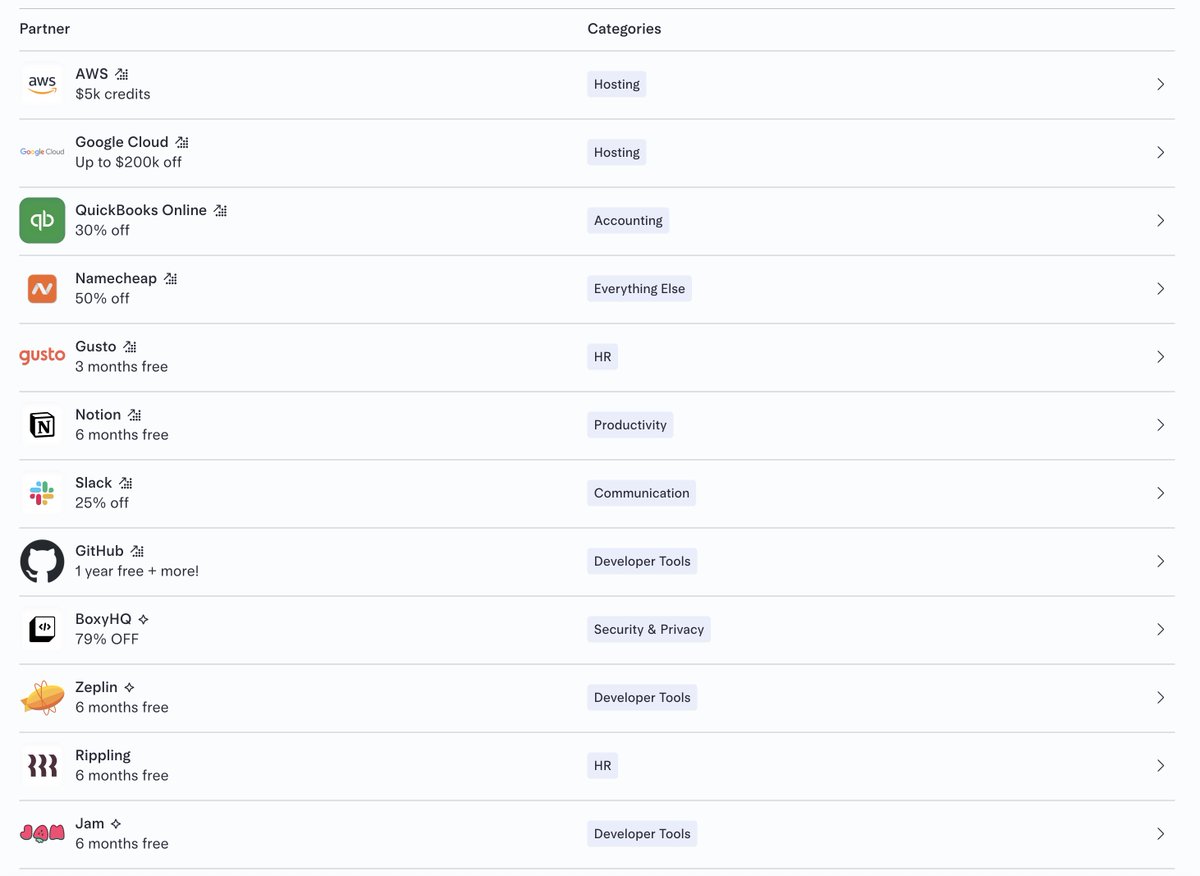This screenshot has width=1200, height=876.
Task: Select the Hosting tag in Google Cloud row
Action: (x=617, y=153)
